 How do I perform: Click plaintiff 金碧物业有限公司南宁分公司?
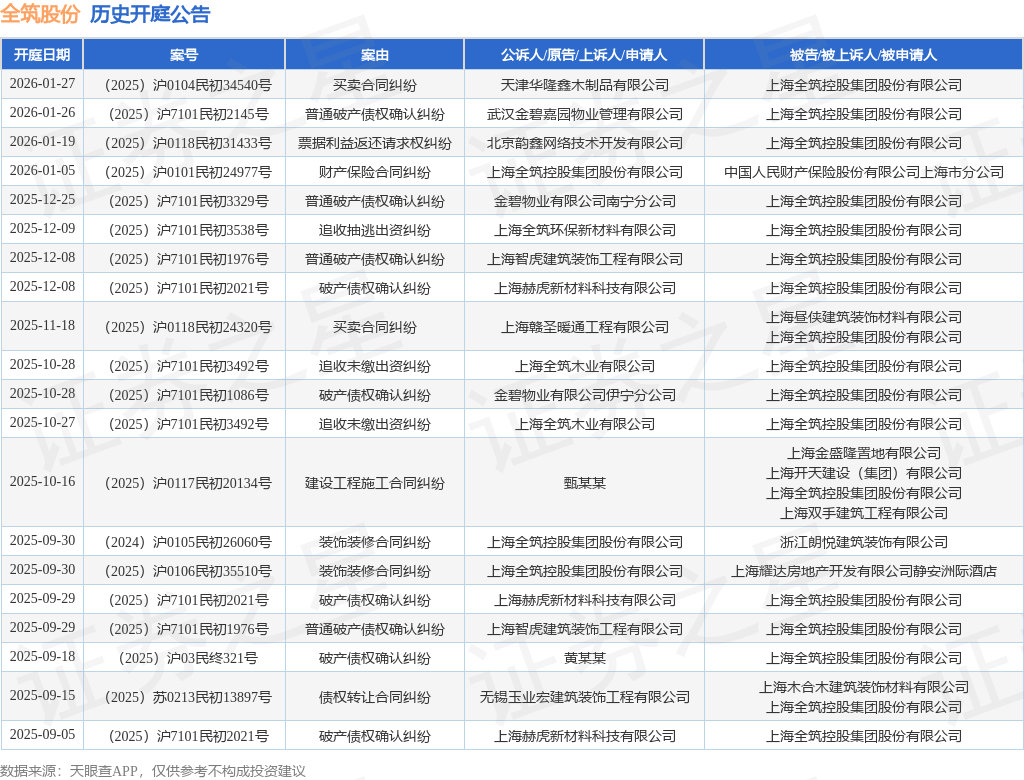point(584,201)
